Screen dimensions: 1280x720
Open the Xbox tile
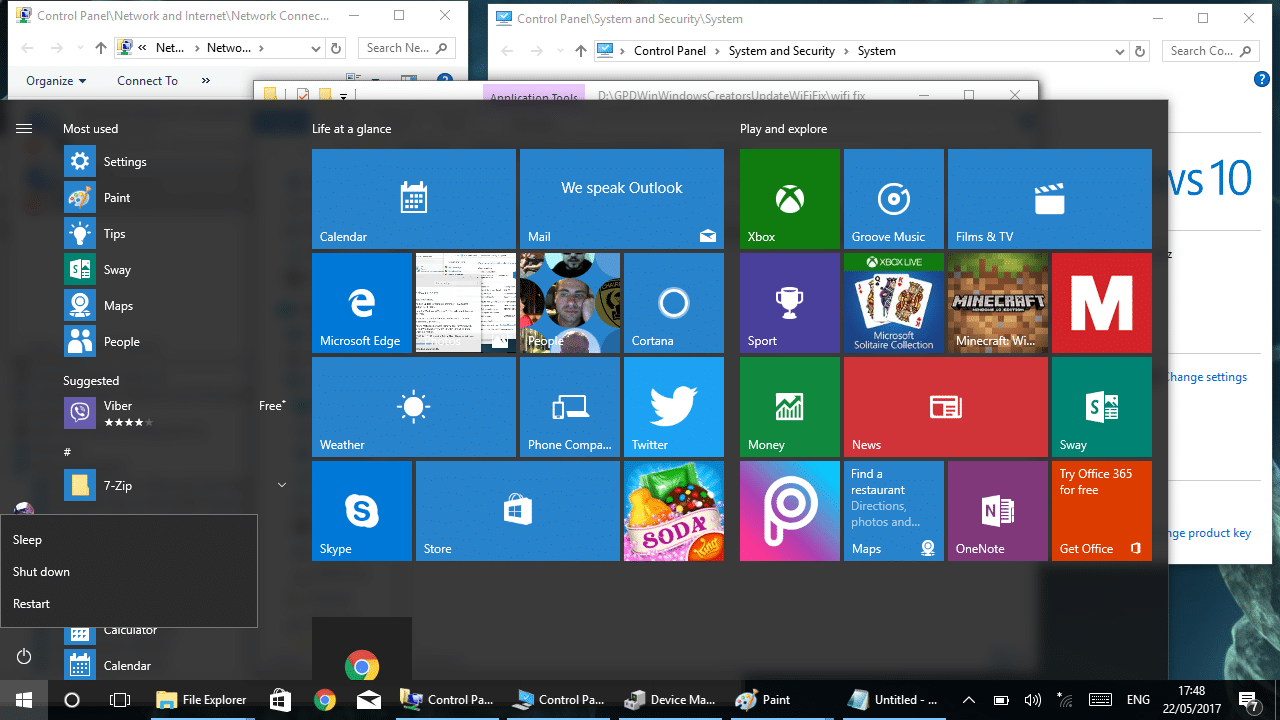pyautogui.click(x=790, y=199)
